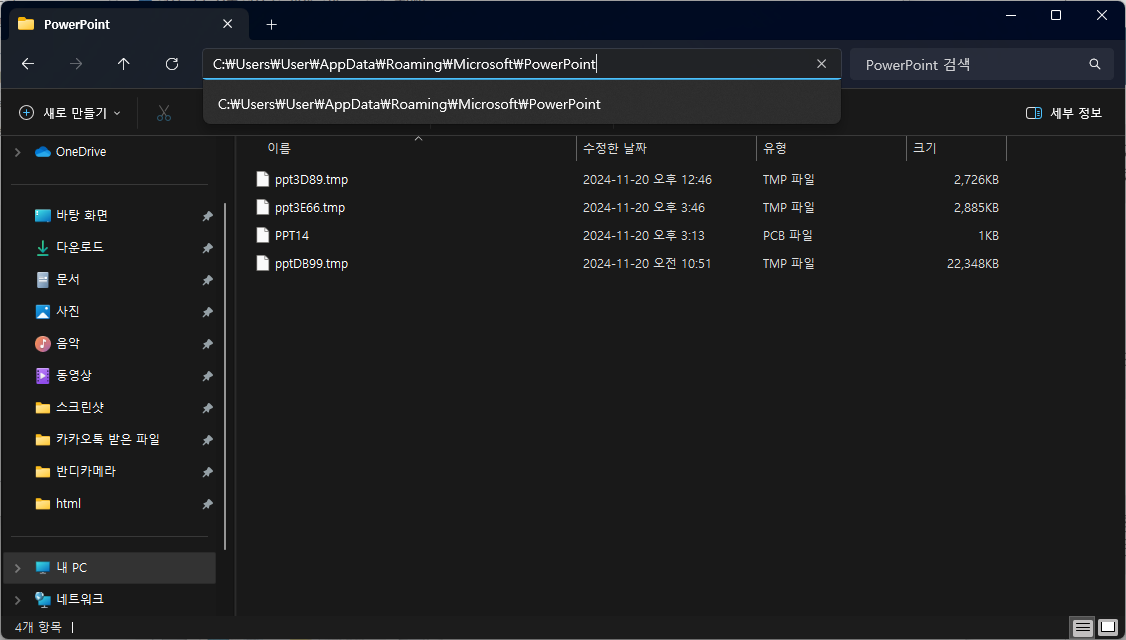Expand the OneDrive tree node
The width and height of the screenshot is (1126, 640).
click(17, 152)
